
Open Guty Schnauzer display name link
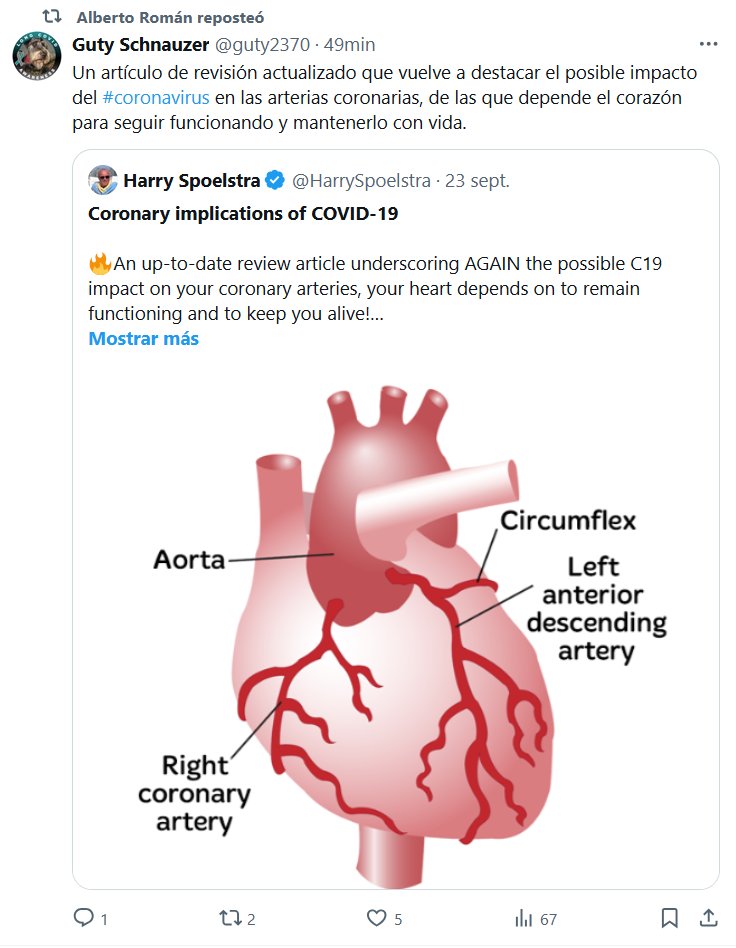141,46
